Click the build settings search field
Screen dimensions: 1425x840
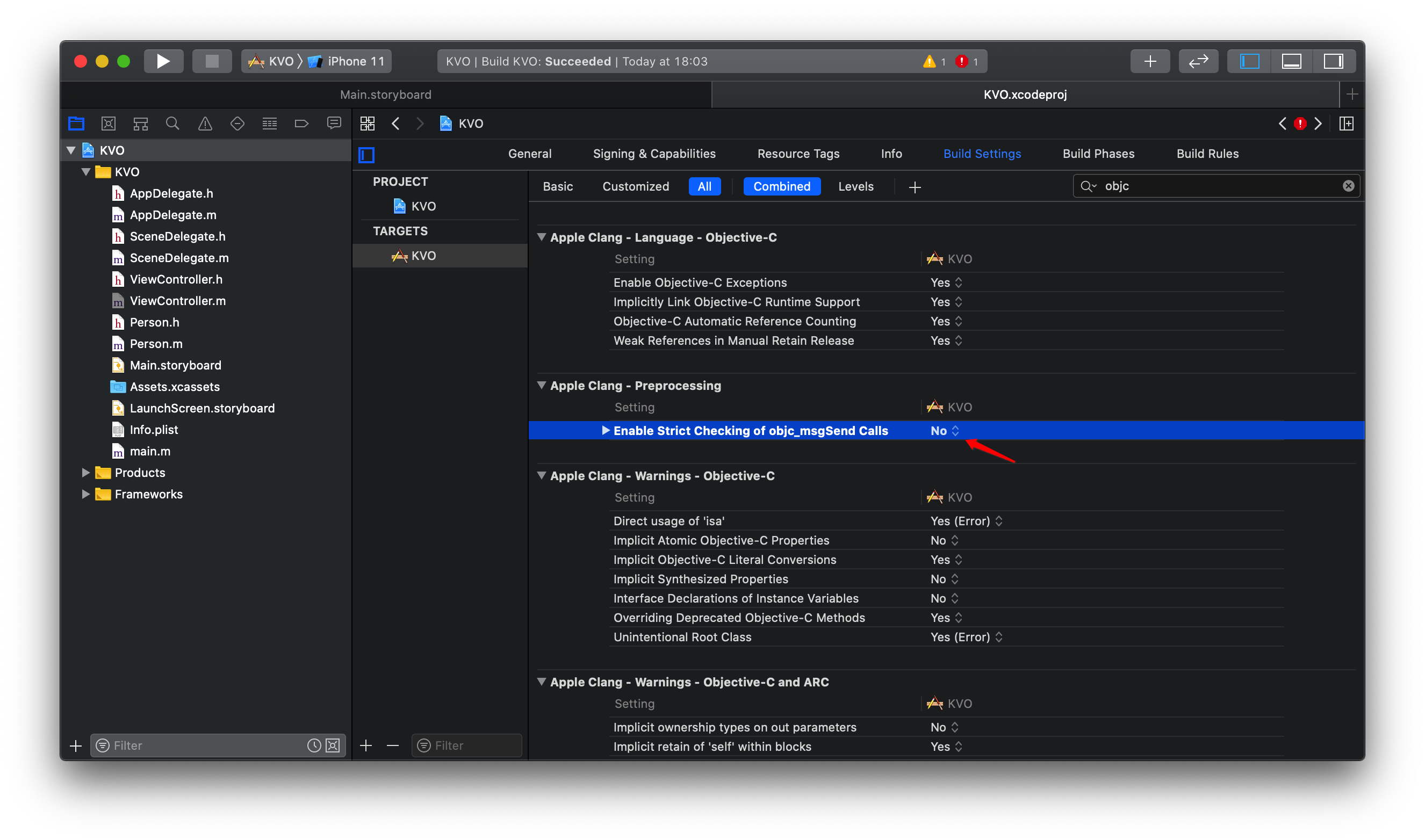(x=1216, y=186)
